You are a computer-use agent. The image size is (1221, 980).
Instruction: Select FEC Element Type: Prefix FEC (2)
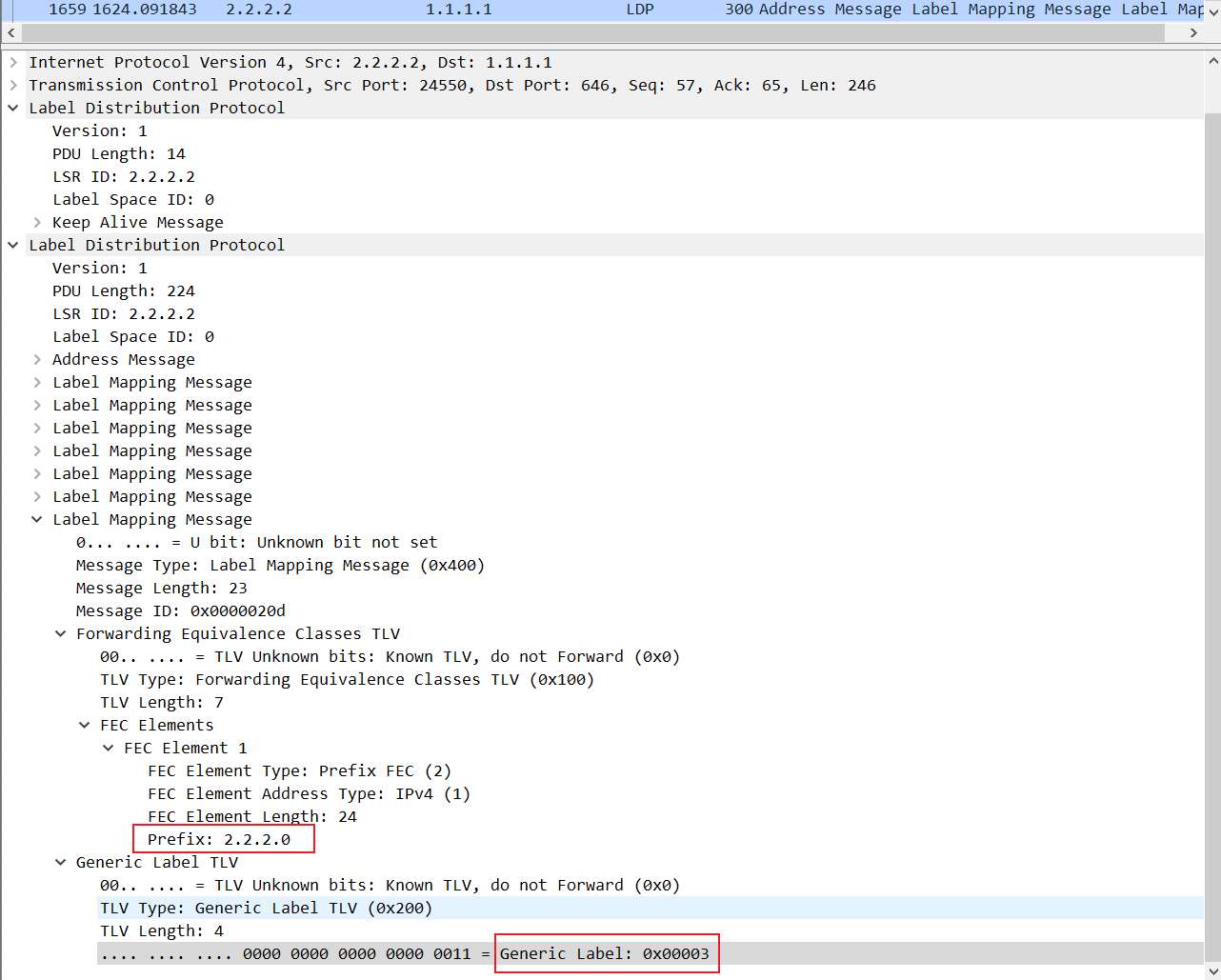pyautogui.click(x=299, y=770)
